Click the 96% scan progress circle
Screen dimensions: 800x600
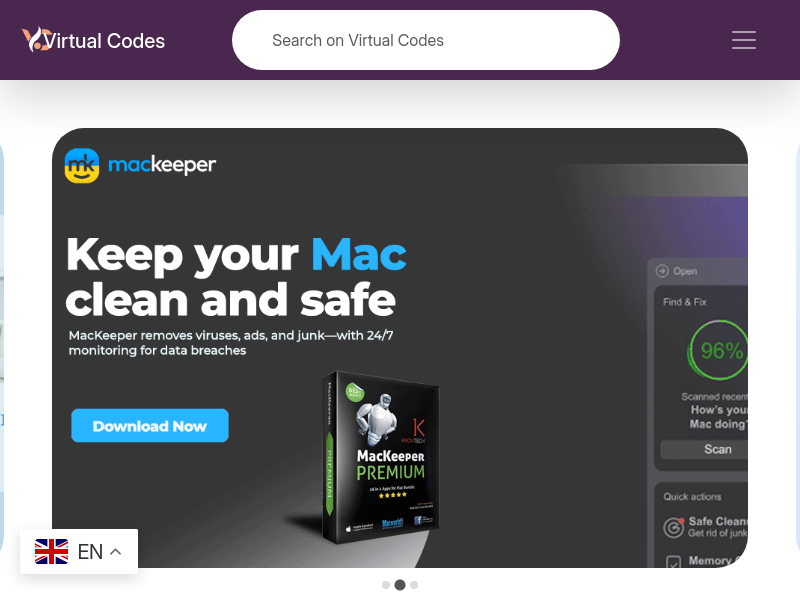click(718, 350)
